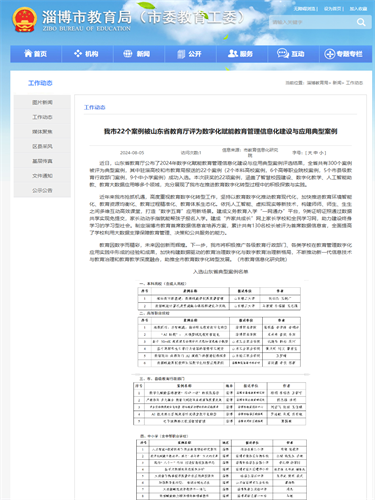Viewport: 375px width, 500px height.
Task: Set font size to 大
Action: tap(310, 153)
